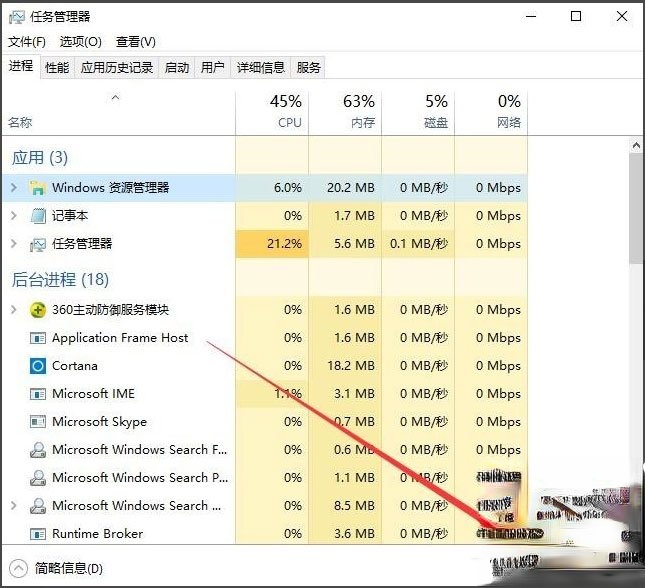This screenshot has width=645, height=588.
Task: Expand the Windows 资源管理器 row
Action: click(x=14, y=188)
